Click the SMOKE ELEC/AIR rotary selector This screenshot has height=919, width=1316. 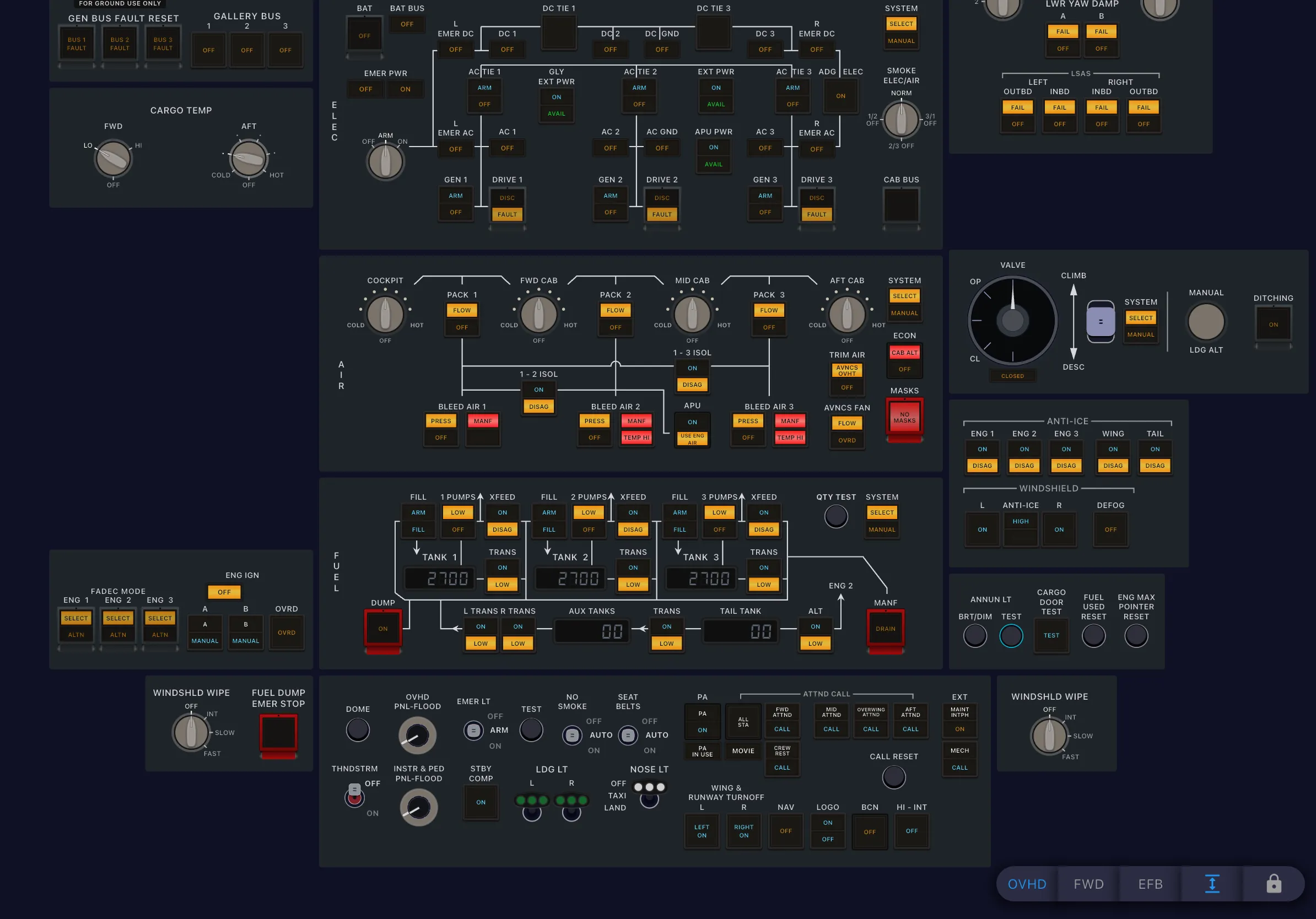tap(901, 118)
